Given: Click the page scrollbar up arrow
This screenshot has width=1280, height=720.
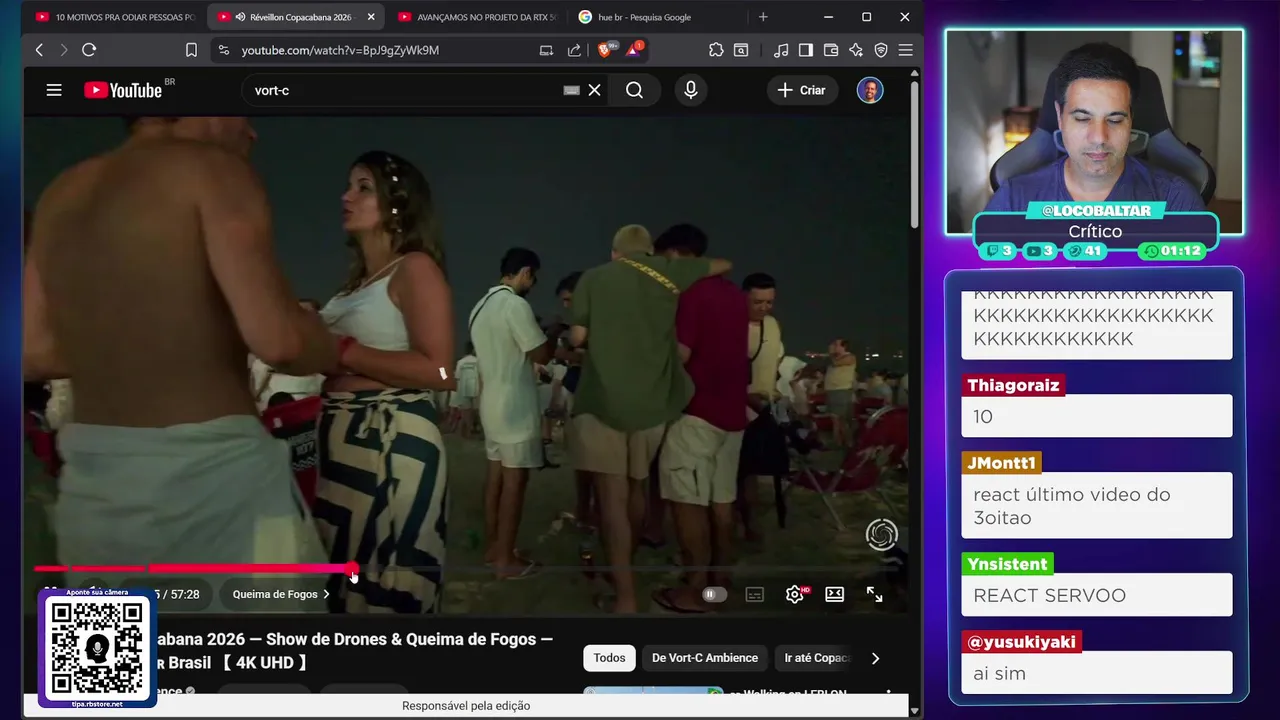Looking at the screenshot, I should pyautogui.click(x=914, y=75).
